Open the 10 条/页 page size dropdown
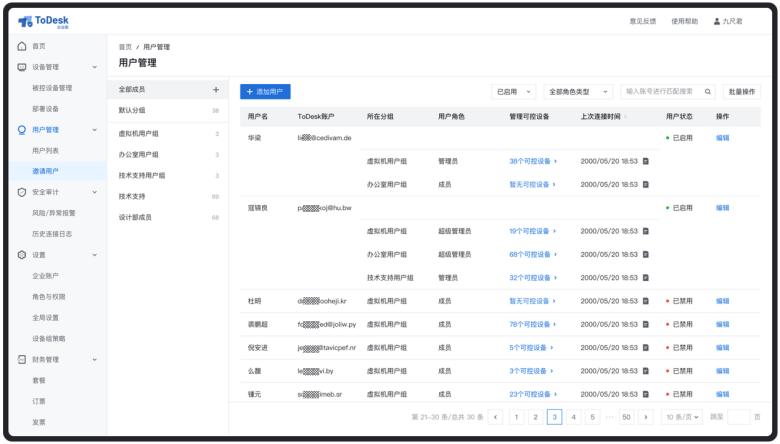The width and height of the screenshot is (780, 444). pyautogui.click(x=683, y=417)
